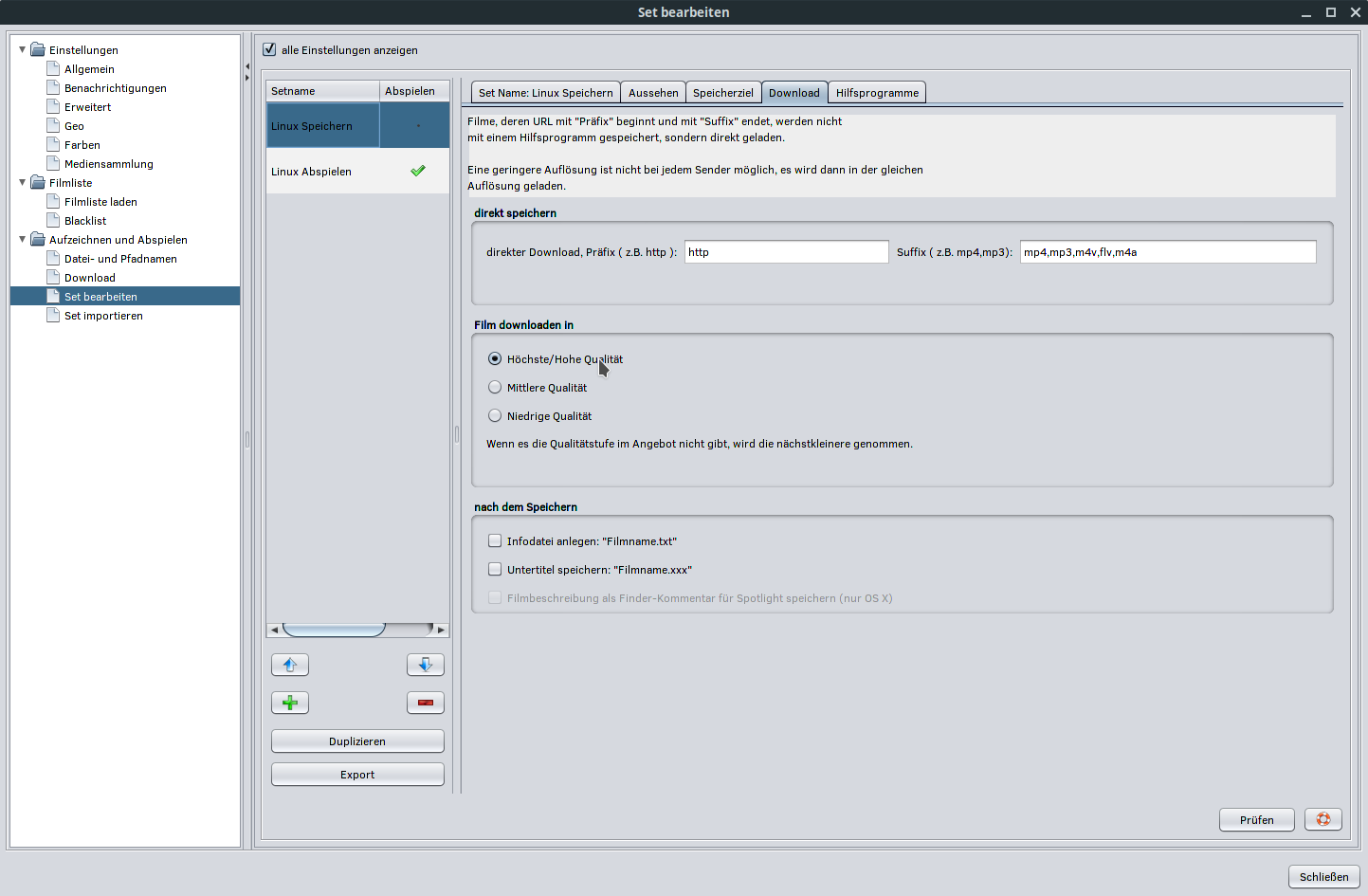The width and height of the screenshot is (1368, 896).
Task: Select Niedrige Qualität radio button
Action: (x=495, y=416)
